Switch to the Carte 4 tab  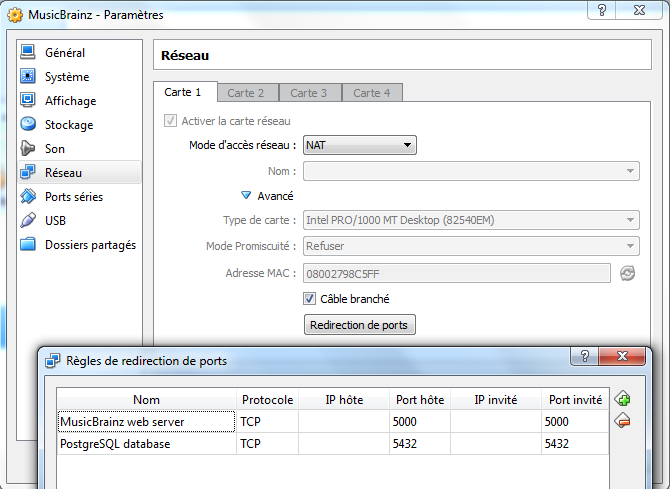(372, 93)
